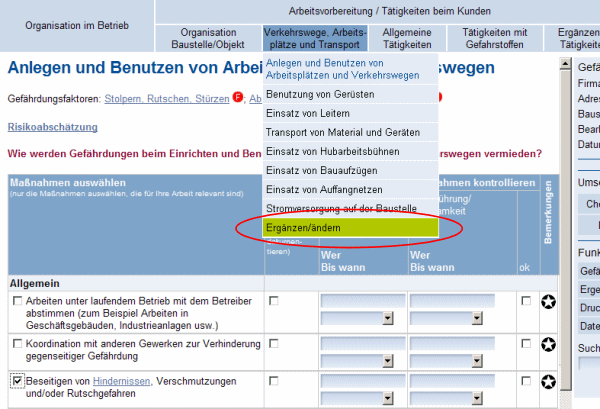Open second 'Wer' dropdown in 'Arbeiten unter' row
Screen dimensions: 600x409
452,300
